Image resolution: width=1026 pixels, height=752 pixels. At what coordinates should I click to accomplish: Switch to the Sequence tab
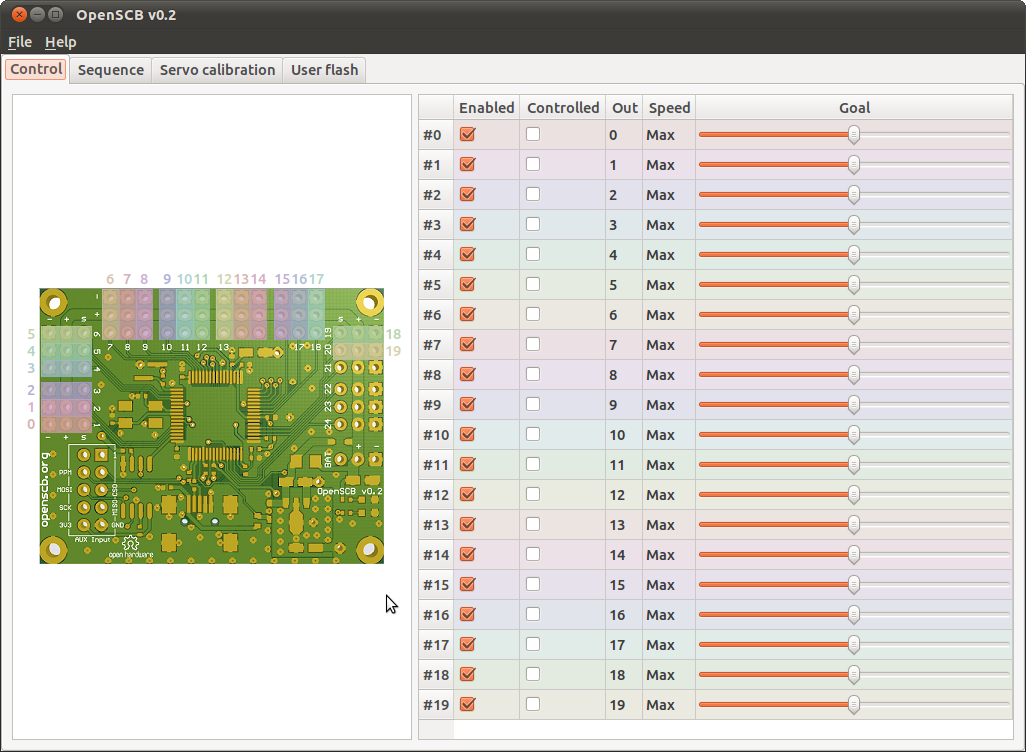[111, 70]
